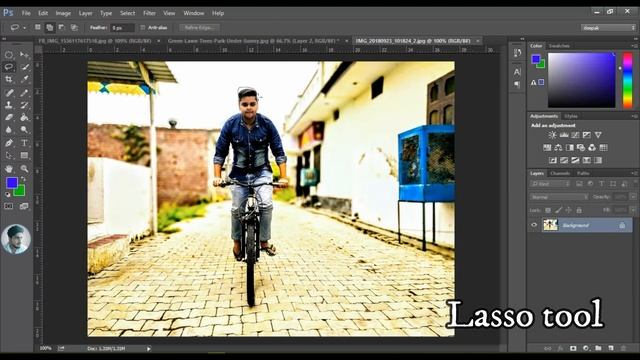
Task: Choose Intersect with selection mode
Action: click(74, 27)
